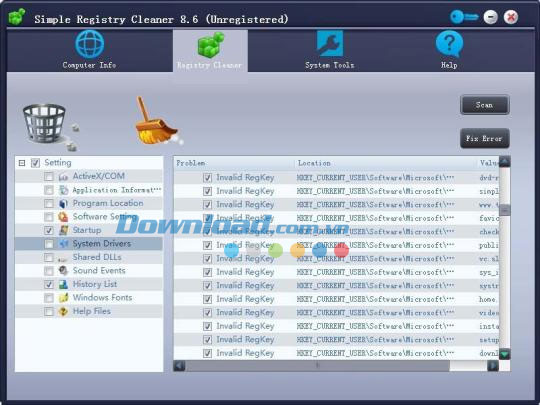Screen dimensions: 540x405
Task: Select the Invalid RegKey row with video value
Action: point(336,313)
